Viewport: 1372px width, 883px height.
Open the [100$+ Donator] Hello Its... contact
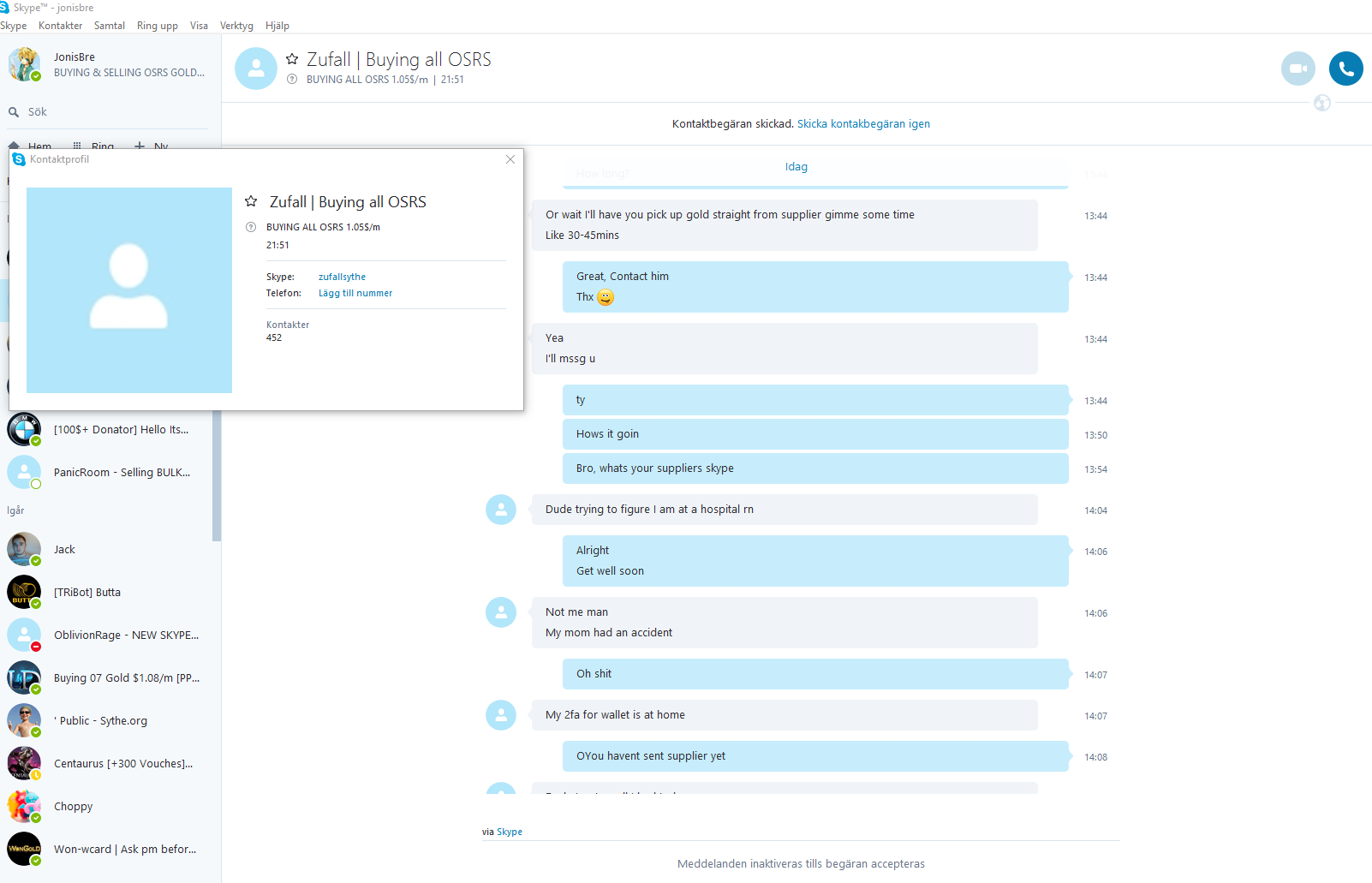click(x=106, y=430)
